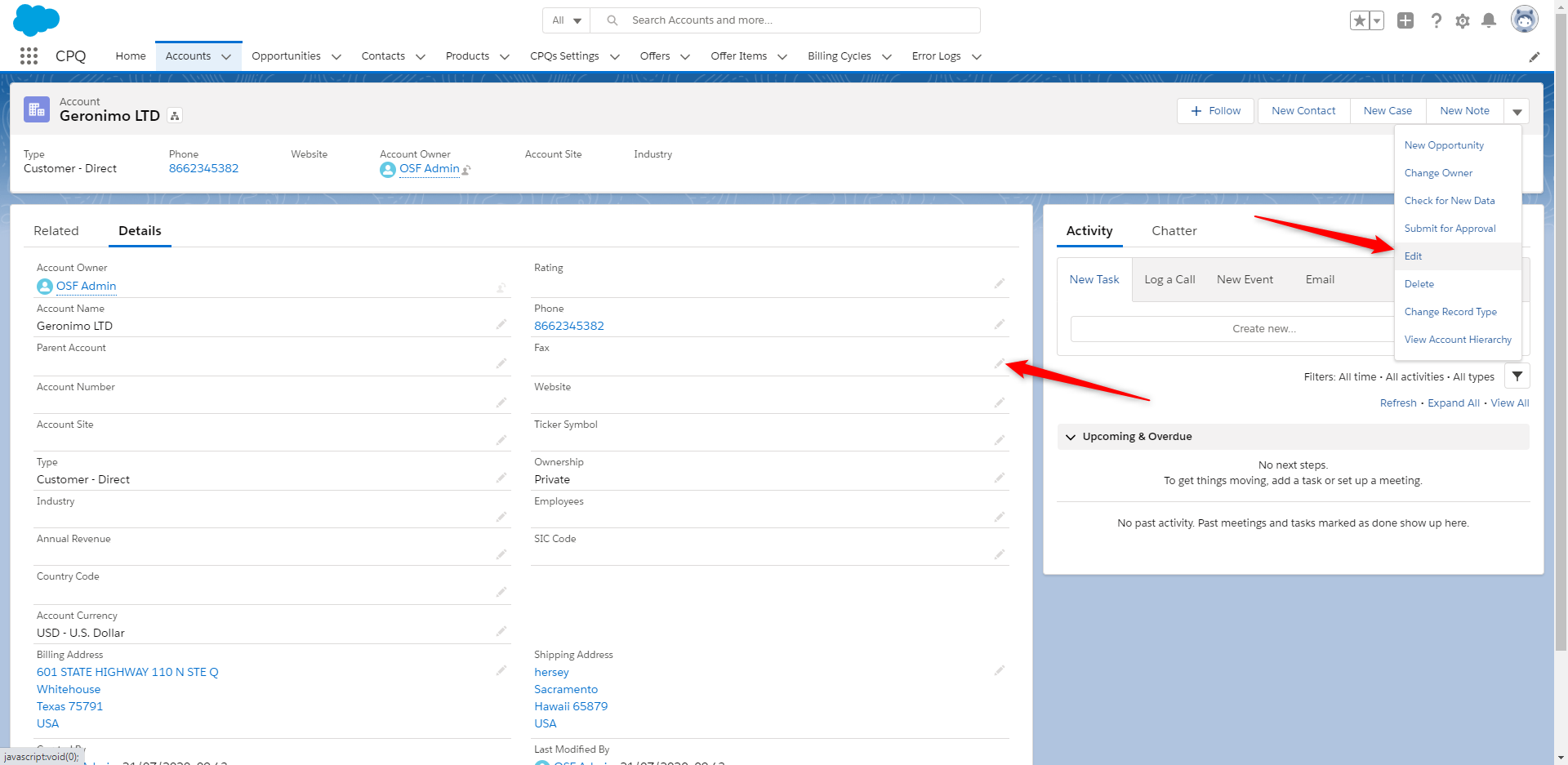This screenshot has width=1568, height=765.
Task: Click the account hierarchy icon beside Geronimo LTD
Action: point(175,116)
